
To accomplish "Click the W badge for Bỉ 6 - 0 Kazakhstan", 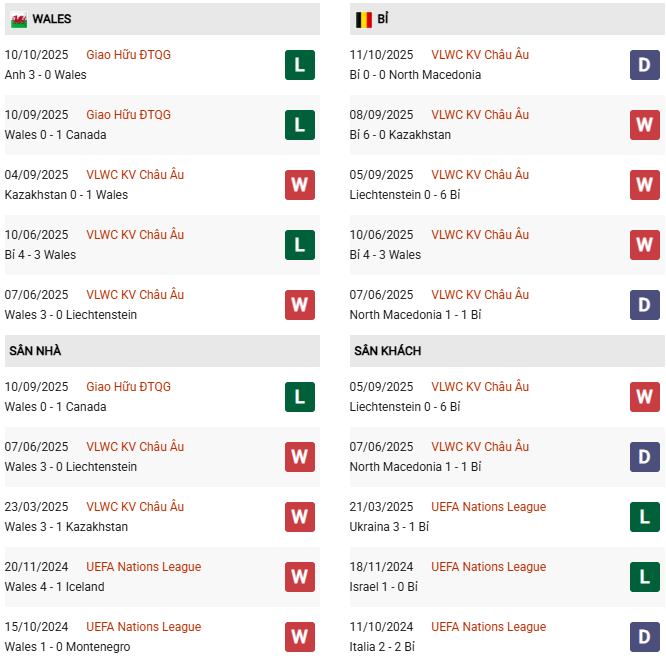I will pos(645,125).
